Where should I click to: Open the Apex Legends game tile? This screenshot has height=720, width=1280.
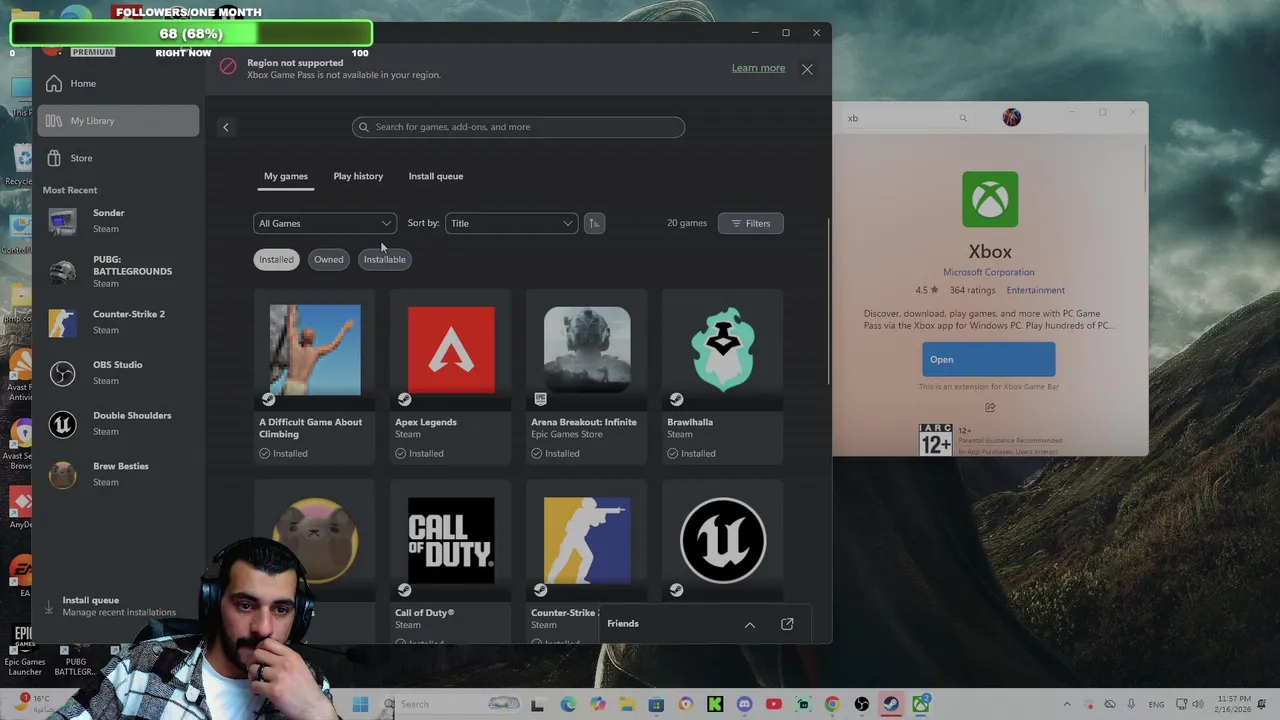[x=451, y=377]
